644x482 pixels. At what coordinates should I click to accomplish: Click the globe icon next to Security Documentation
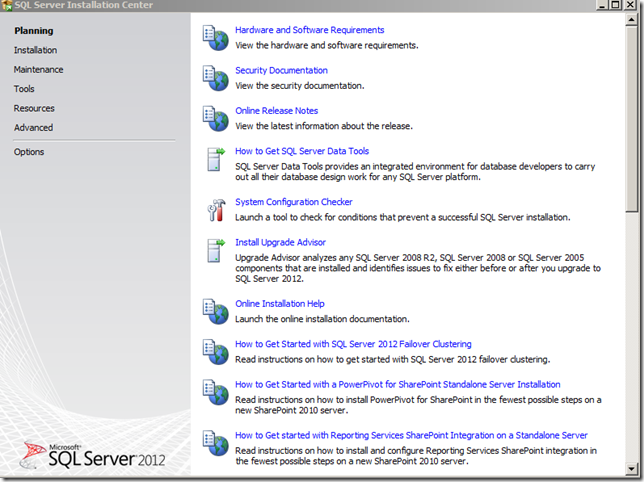click(215, 77)
